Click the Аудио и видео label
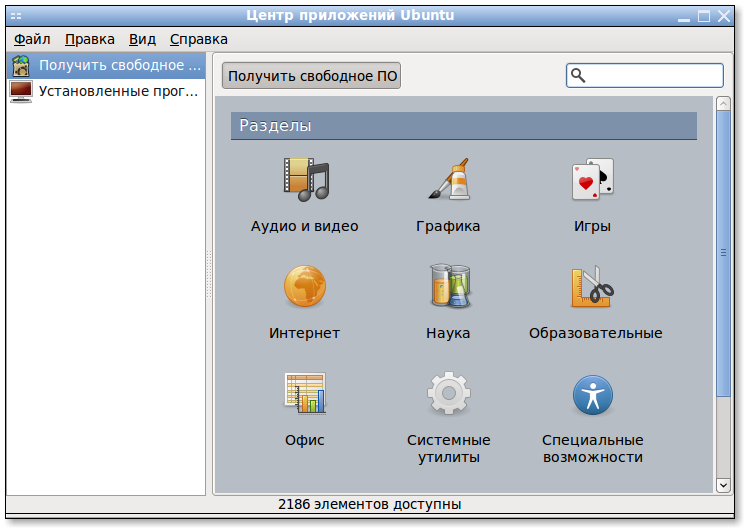This screenshot has width=744, height=528. tap(305, 226)
